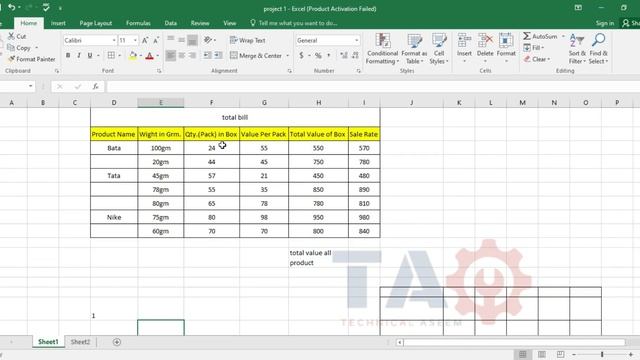The width and height of the screenshot is (640, 360).
Task: Open Merge & Center dropdown arrow
Action: coord(287,56)
